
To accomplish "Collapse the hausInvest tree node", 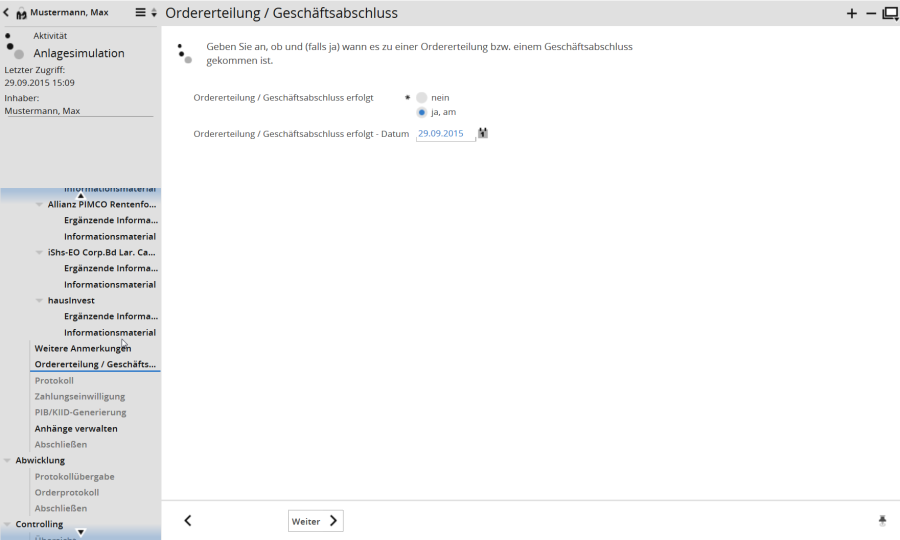I will click(x=39, y=300).
